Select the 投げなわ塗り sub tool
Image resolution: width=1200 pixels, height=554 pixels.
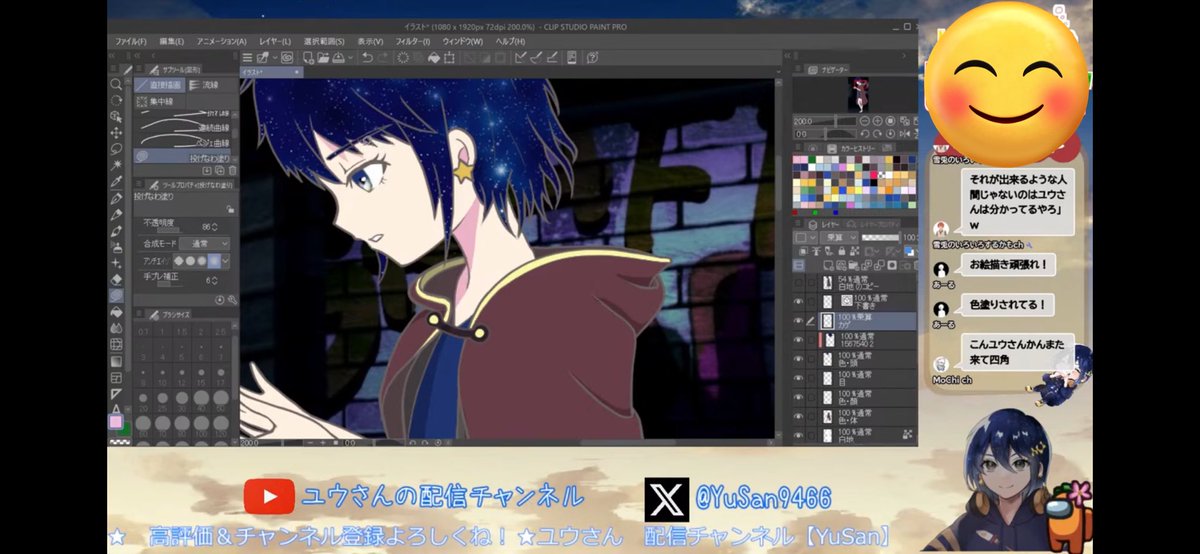click(182, 156)
